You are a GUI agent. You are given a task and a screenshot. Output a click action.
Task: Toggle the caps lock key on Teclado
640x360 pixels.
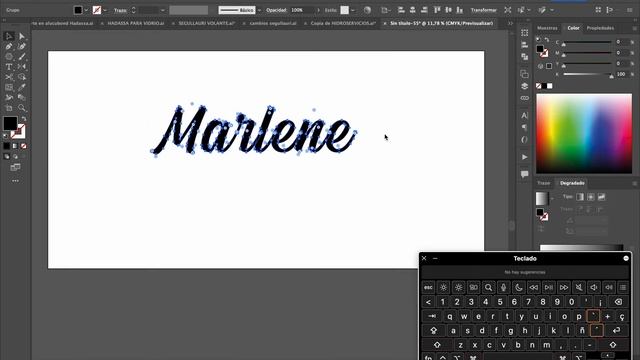(x=433, y=330)
